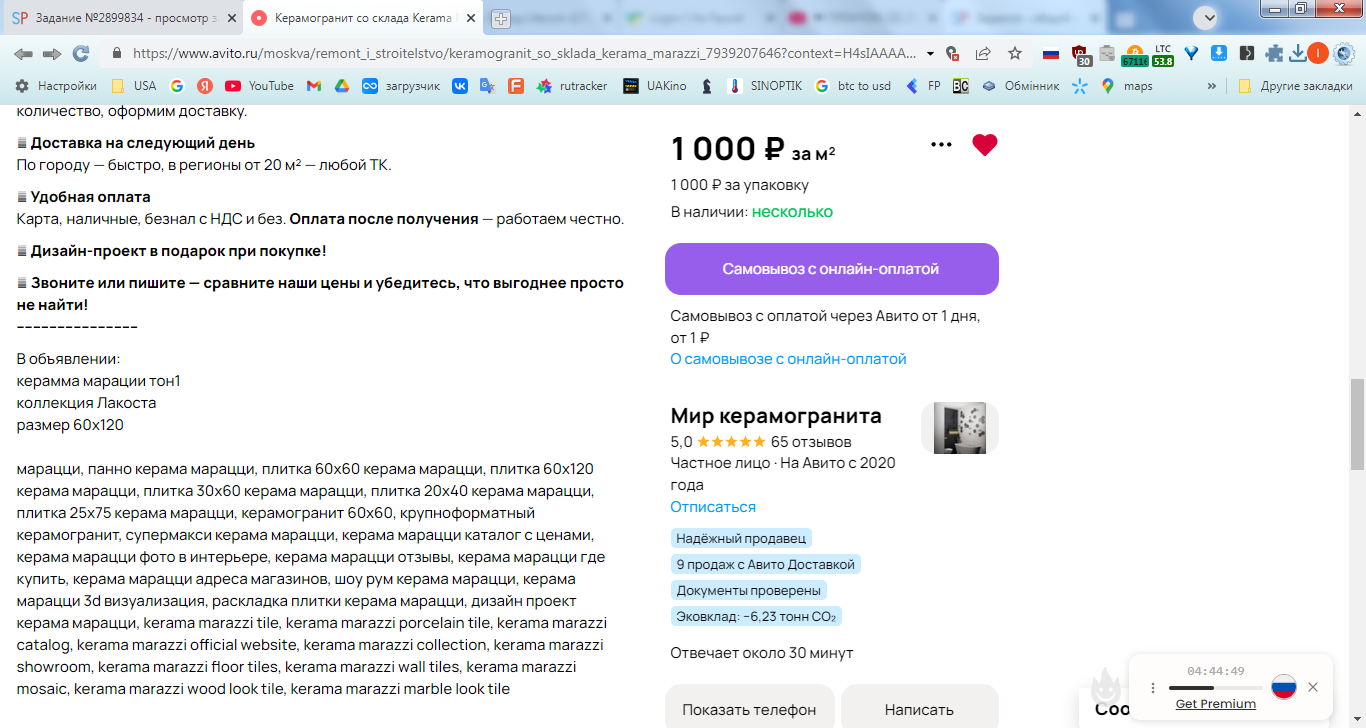Click the Показать телефон button
This screenshot has height=728, width=1366.
749,708
